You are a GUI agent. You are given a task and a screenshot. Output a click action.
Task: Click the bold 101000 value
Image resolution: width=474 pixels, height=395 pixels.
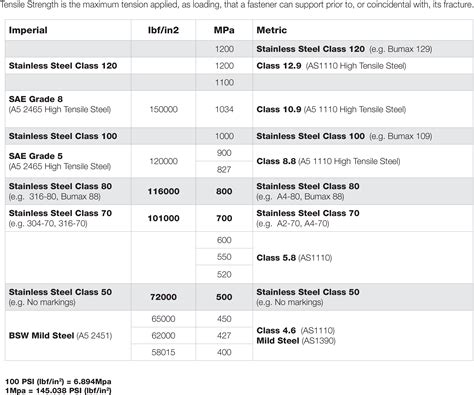pos(163,218)
